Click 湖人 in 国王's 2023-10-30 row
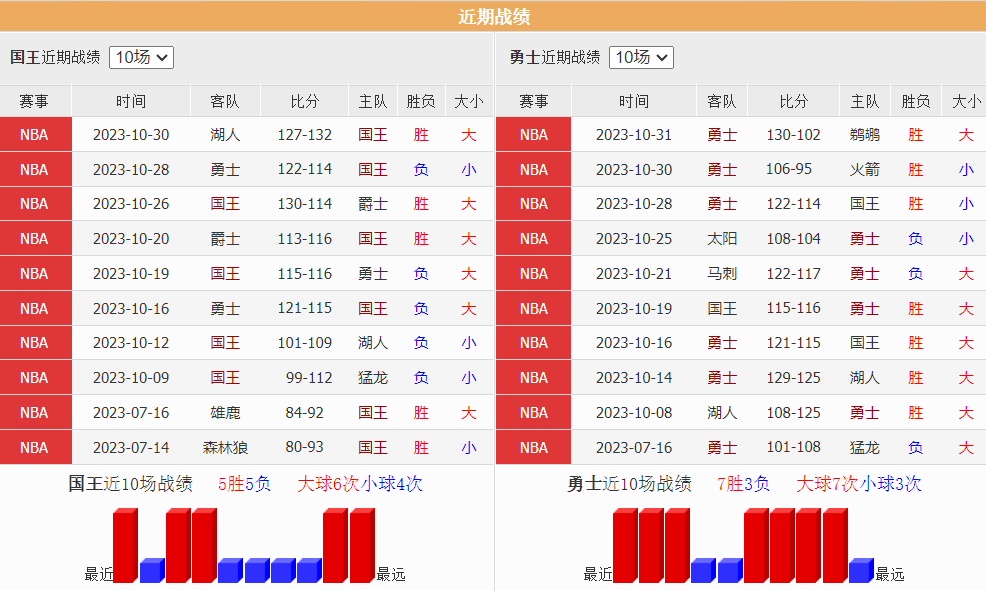 tap(225, 135)
